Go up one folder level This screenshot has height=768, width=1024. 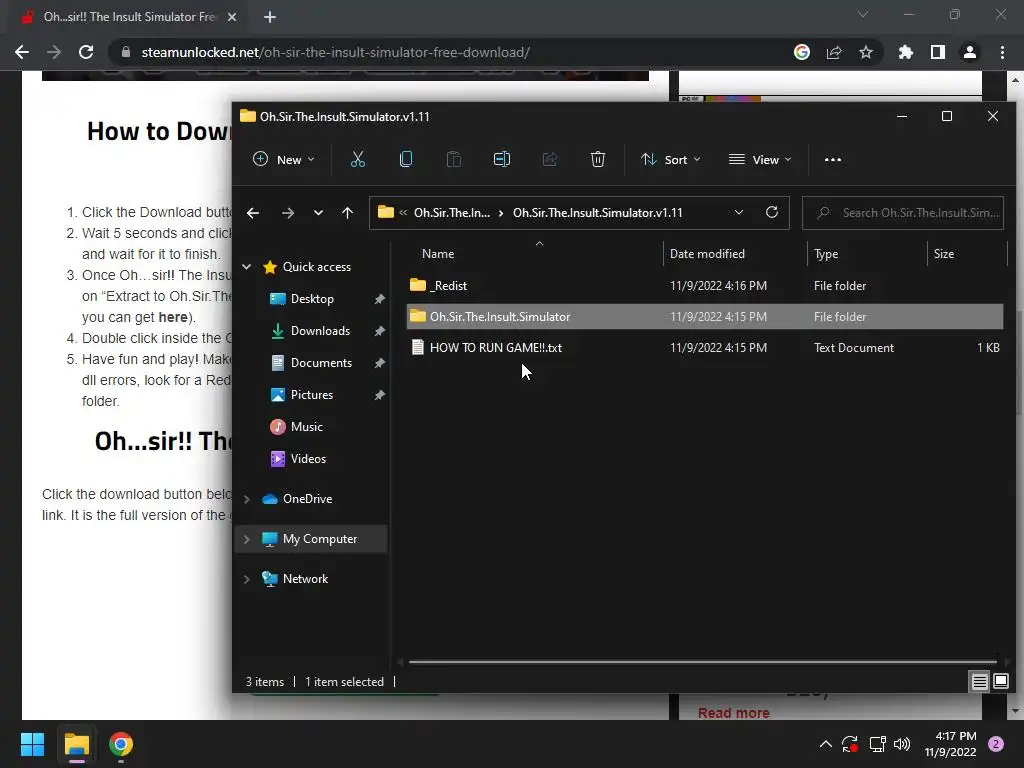347,213
